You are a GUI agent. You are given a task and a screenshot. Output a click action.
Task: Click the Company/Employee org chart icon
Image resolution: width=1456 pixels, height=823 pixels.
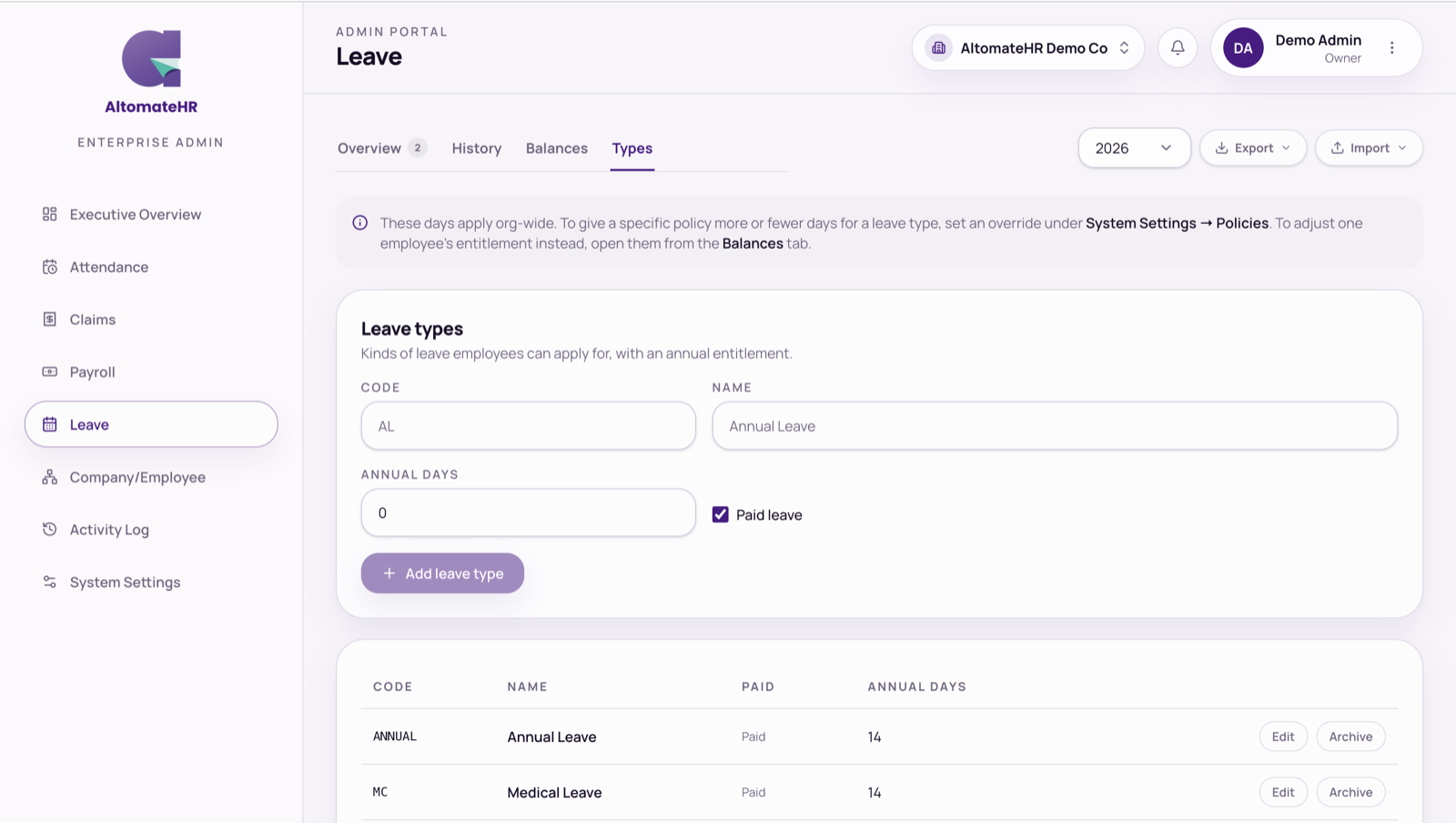50,477
